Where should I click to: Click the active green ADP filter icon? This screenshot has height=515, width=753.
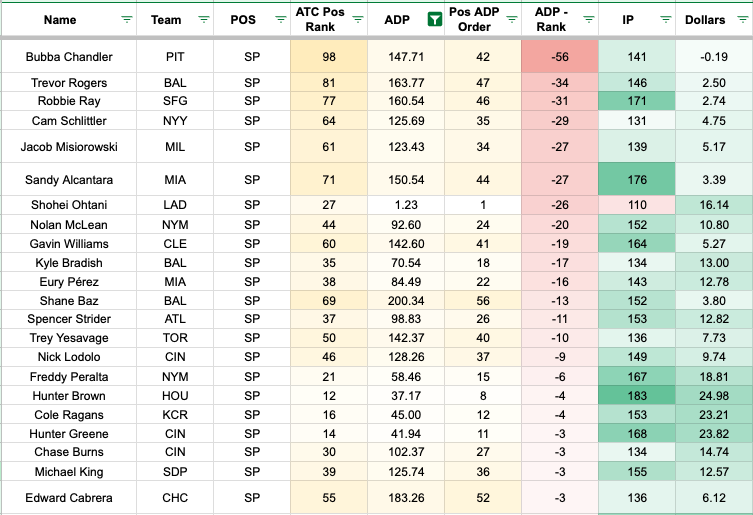(x=435, y=19)
